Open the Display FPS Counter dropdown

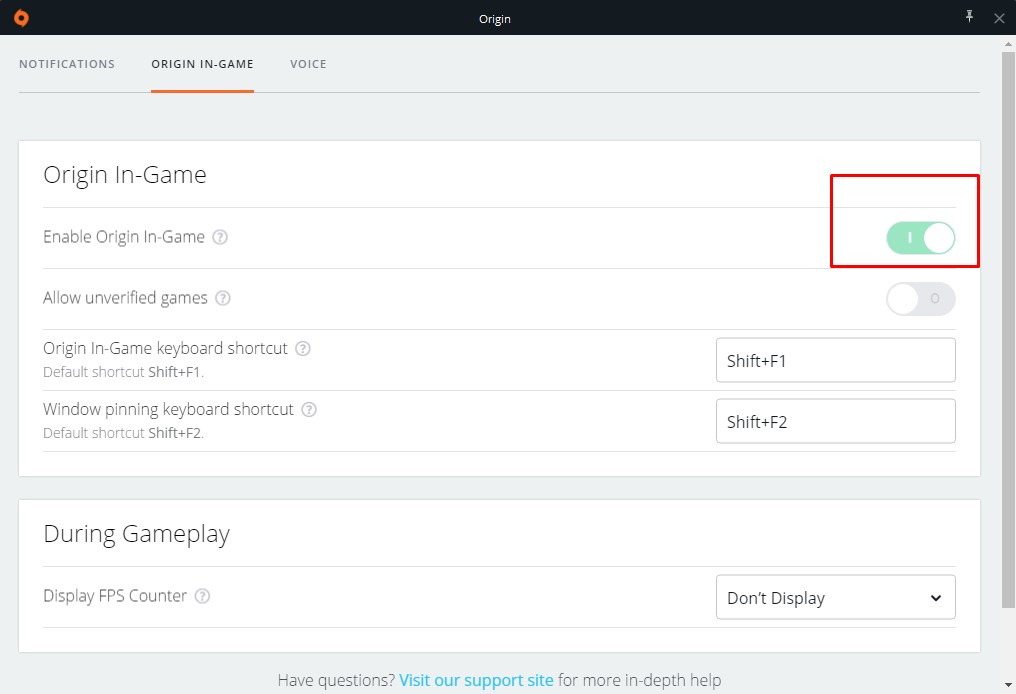836,597
